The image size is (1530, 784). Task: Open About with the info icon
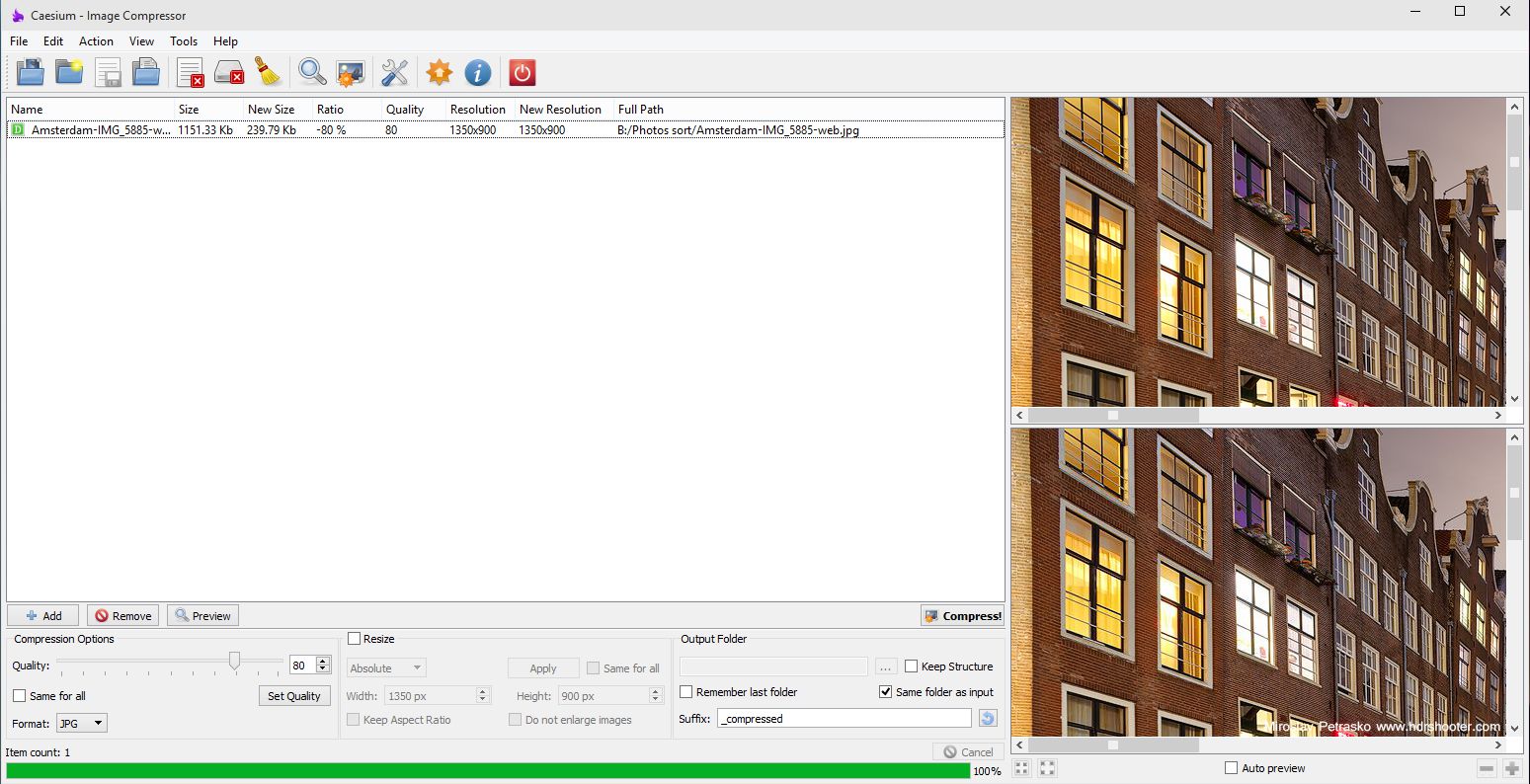(x=478, y=72)
